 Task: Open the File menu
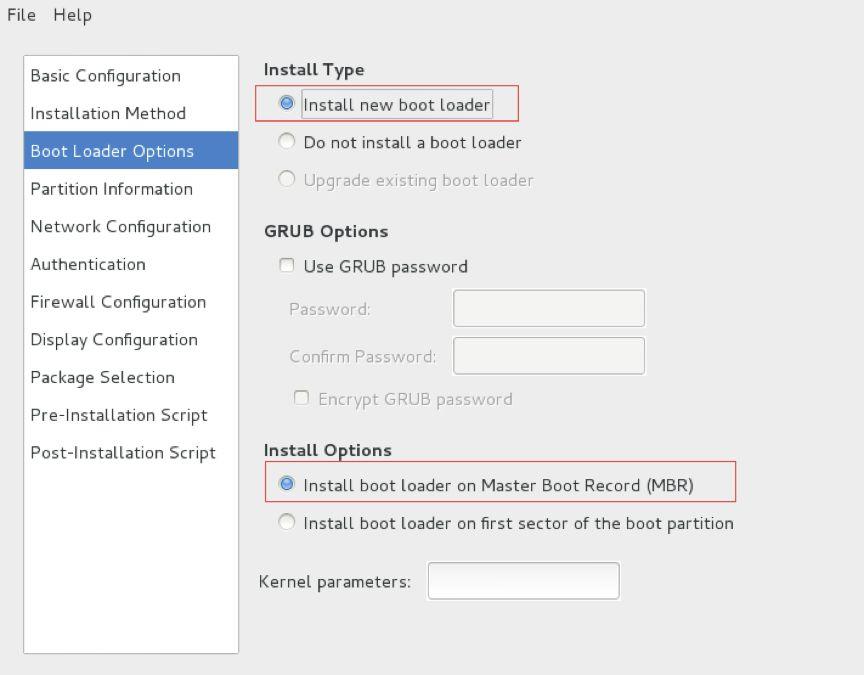(x=21, y=15)
